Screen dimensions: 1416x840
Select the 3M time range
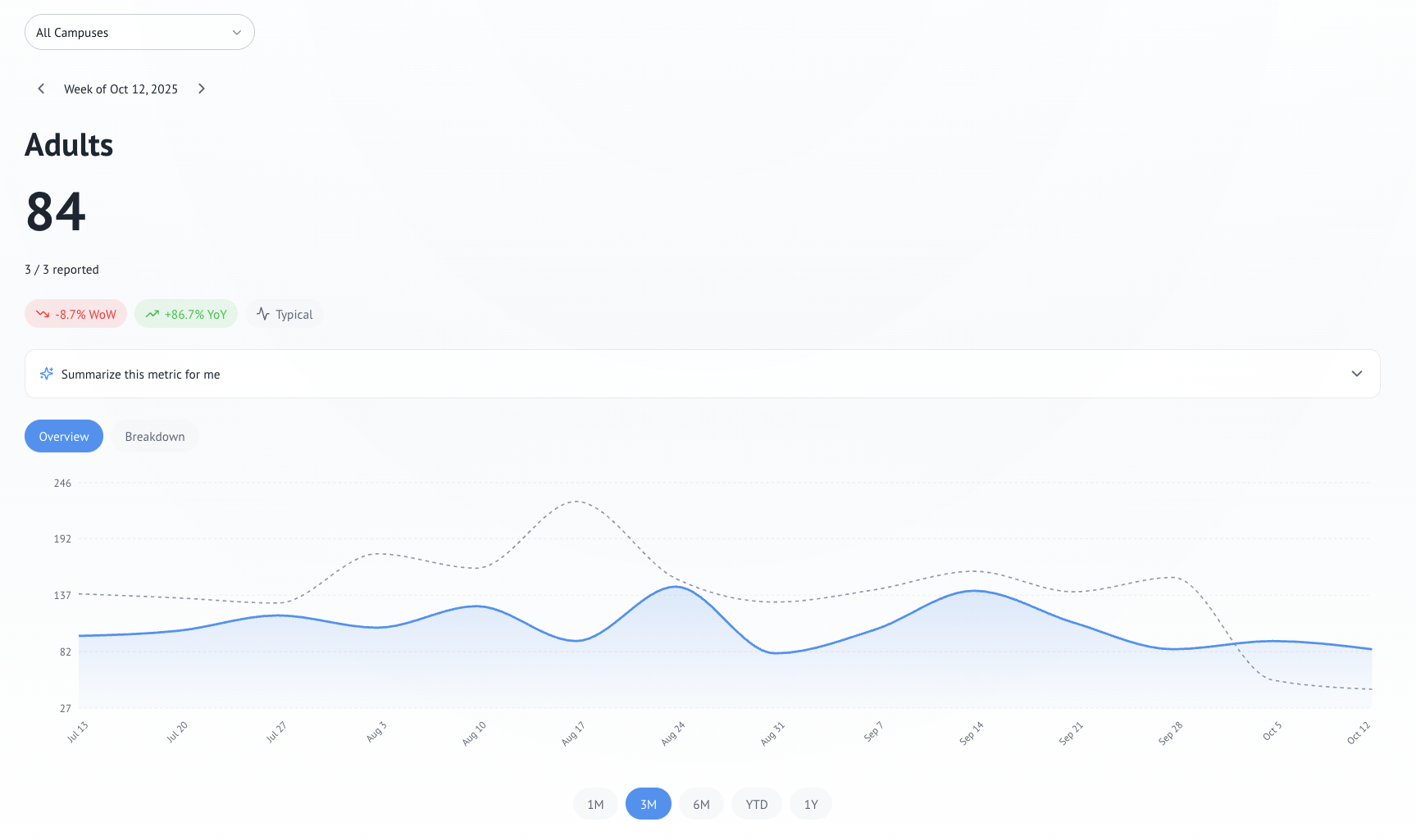tap(649, 804)
